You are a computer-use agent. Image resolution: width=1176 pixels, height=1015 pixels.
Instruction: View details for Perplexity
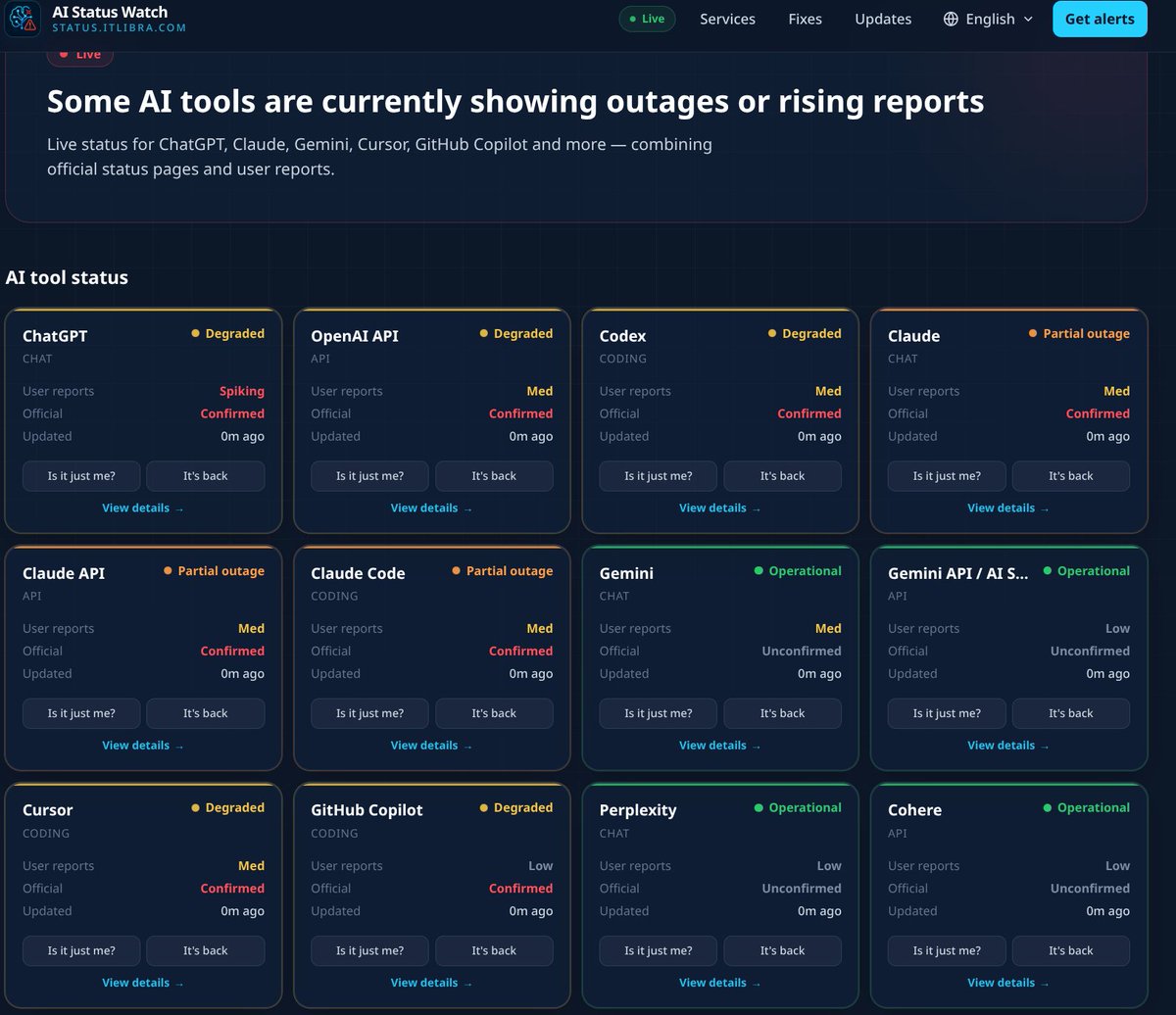coord(720,982)
